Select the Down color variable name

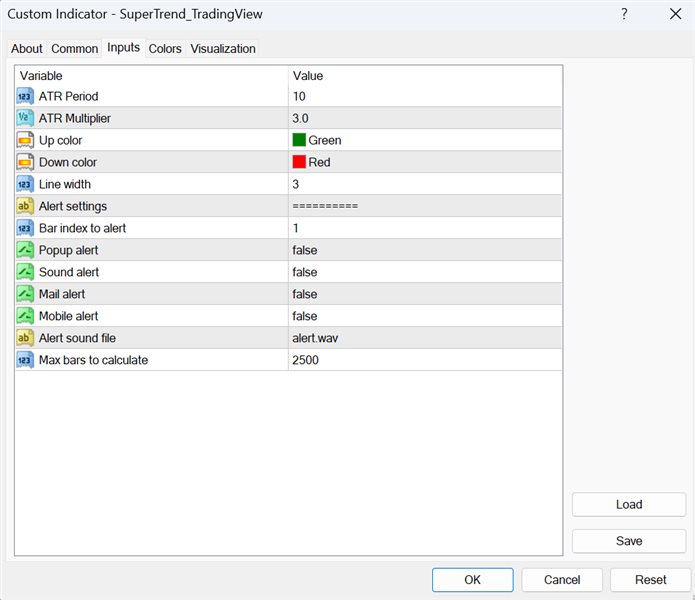(x=68, y=162)
